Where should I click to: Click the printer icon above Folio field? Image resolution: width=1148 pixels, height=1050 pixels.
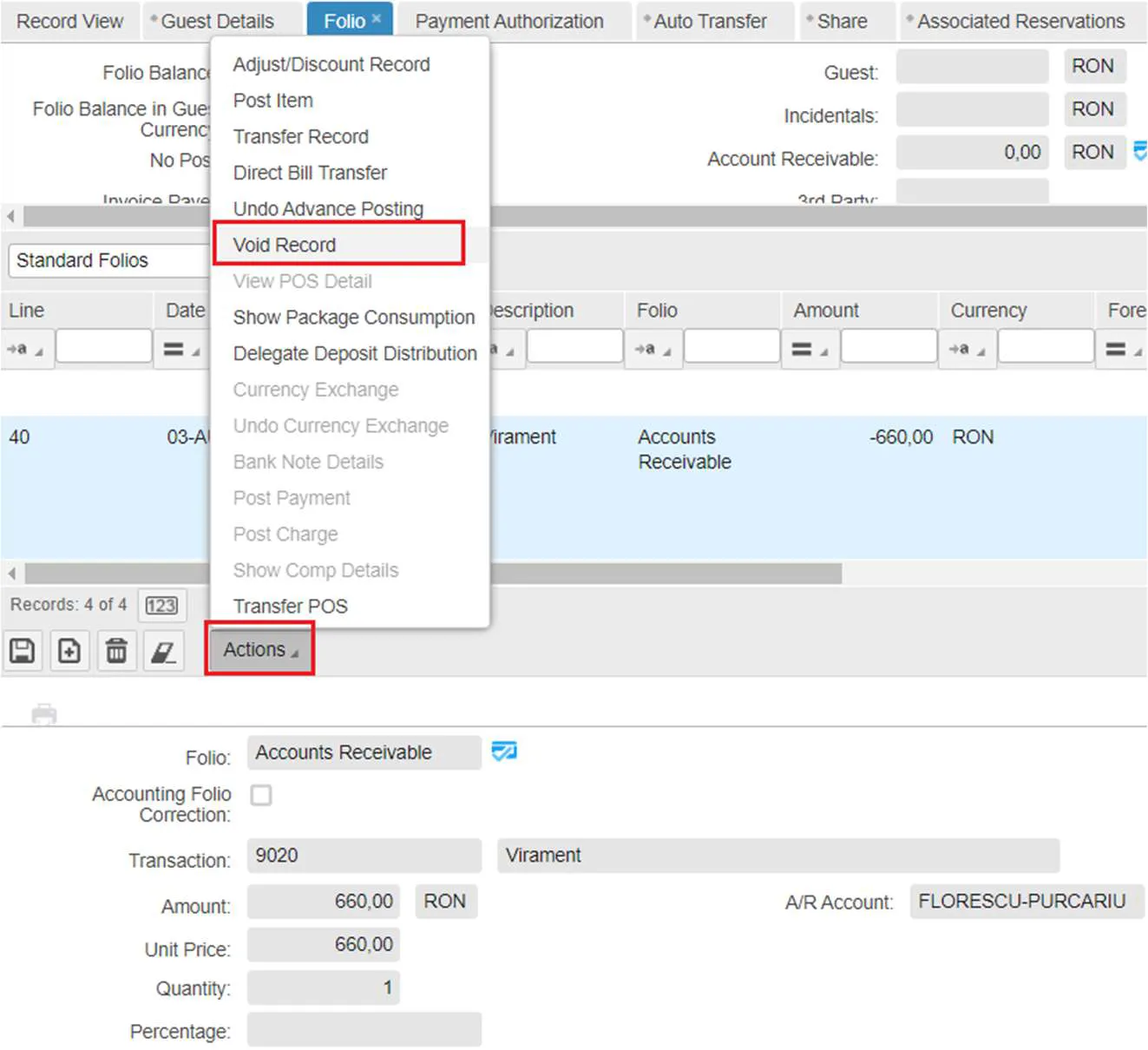point(44,714)
